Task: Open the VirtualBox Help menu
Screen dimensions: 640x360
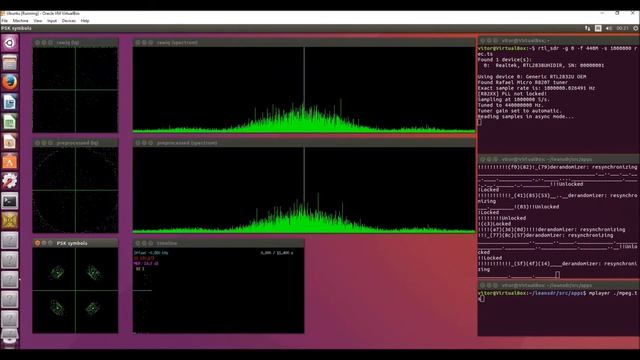Action: [85, 20]
